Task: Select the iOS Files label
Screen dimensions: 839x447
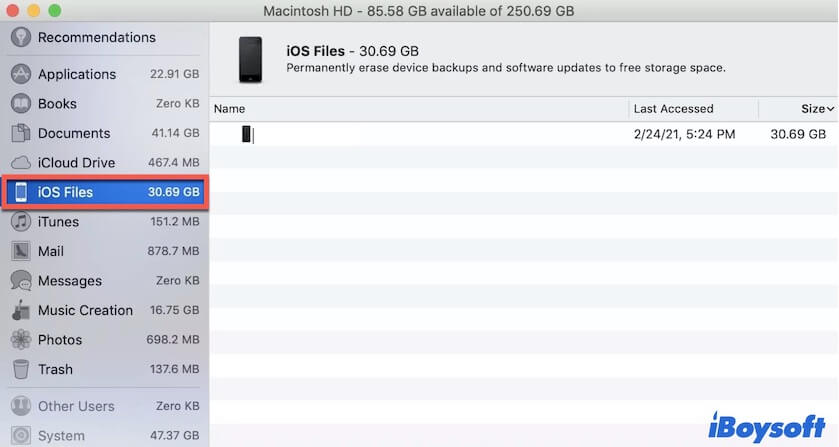Action: pos(65,192)
